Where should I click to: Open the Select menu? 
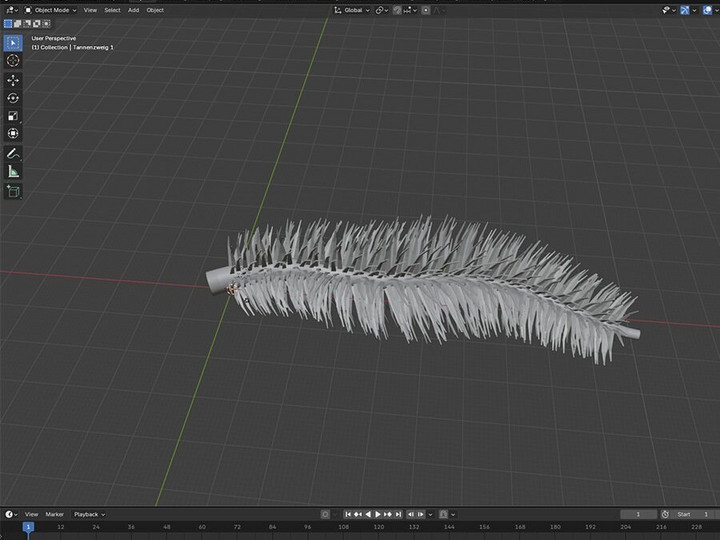click(x=112, y=10)
